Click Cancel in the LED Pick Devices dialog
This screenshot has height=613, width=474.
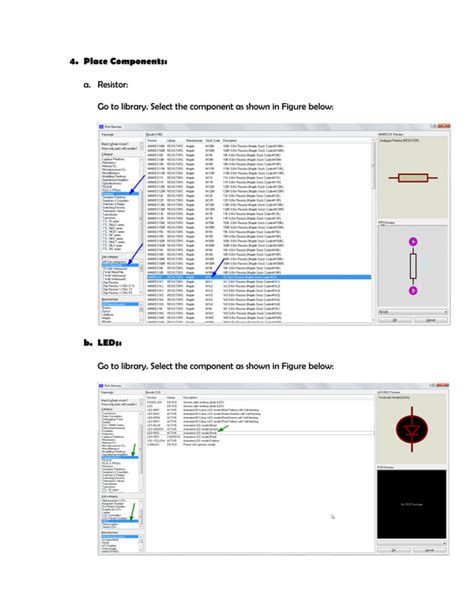coord(429,550)
